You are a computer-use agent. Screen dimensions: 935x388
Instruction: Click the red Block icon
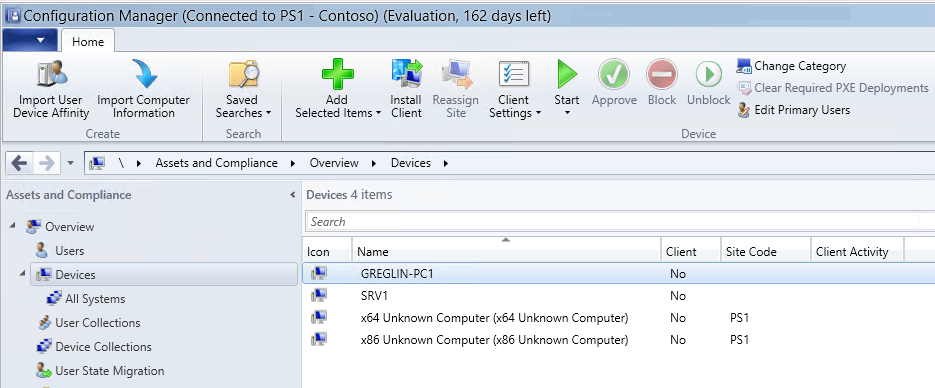pos(661,75)
